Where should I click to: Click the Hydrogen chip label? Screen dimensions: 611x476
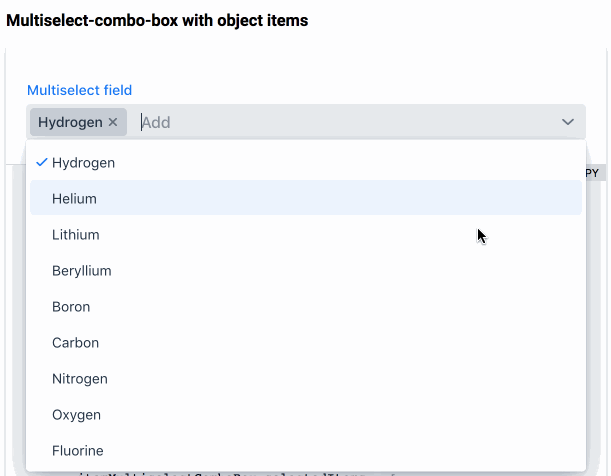(70, 122)
